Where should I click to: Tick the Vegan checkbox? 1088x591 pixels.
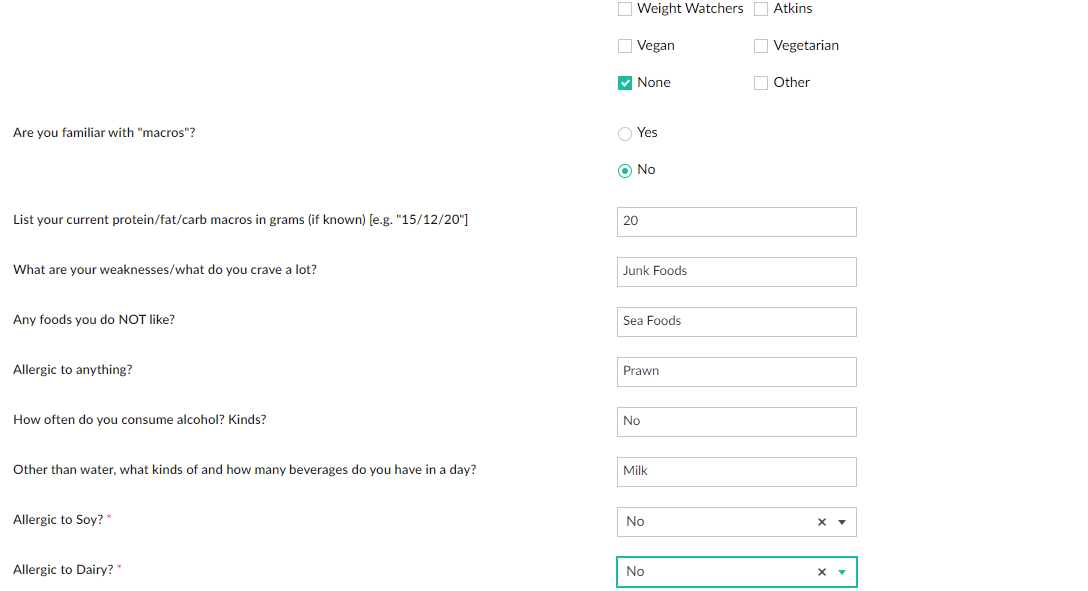625,46
